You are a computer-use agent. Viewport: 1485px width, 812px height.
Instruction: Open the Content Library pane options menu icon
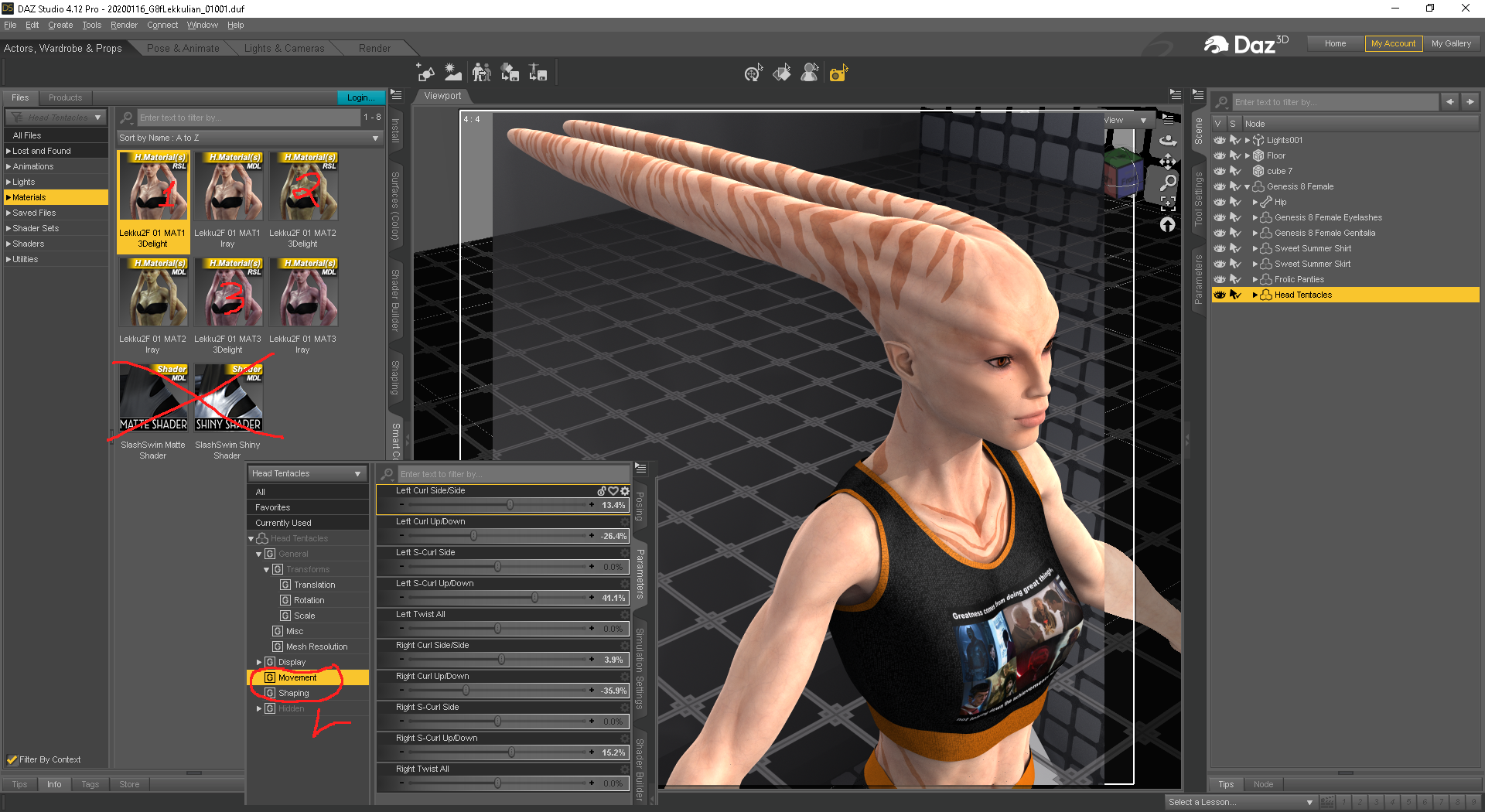coord(396,95)
